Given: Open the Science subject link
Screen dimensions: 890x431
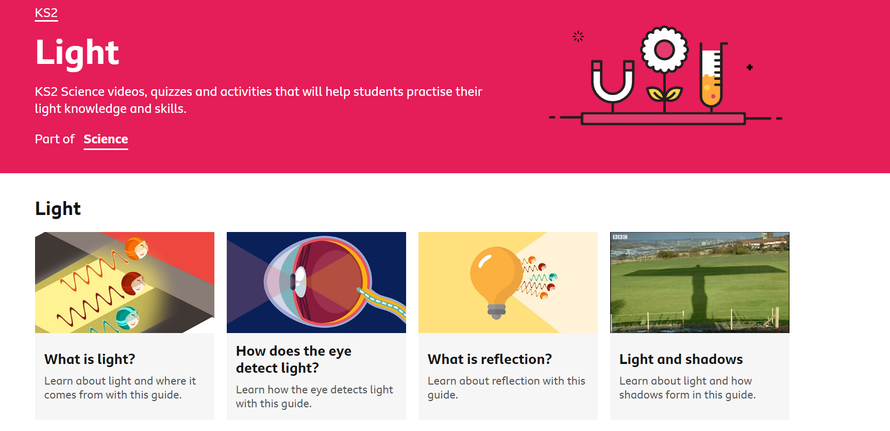Looking at the screenshot, I should 106,139.
